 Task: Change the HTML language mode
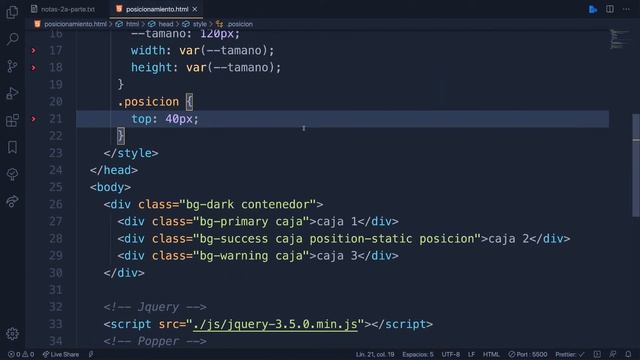[491, 354]
